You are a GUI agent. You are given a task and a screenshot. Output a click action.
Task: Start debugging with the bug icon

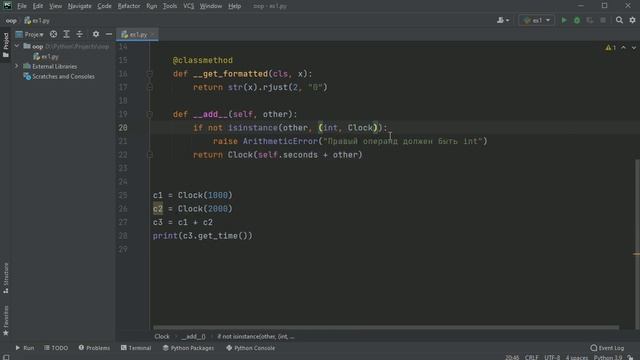[x=577, y=20]
